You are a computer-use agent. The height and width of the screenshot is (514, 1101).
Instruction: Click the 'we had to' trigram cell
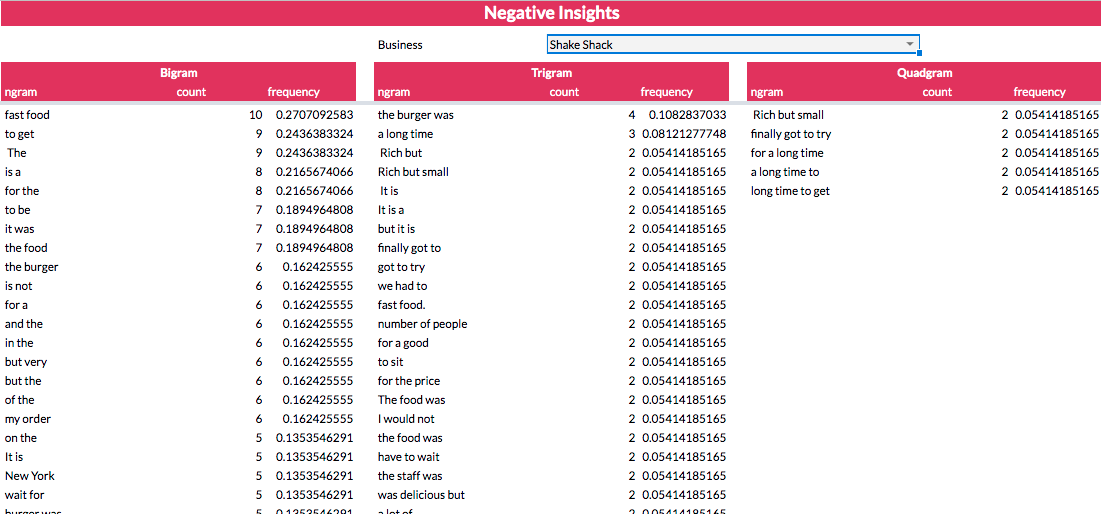click(x=402, y=286)
